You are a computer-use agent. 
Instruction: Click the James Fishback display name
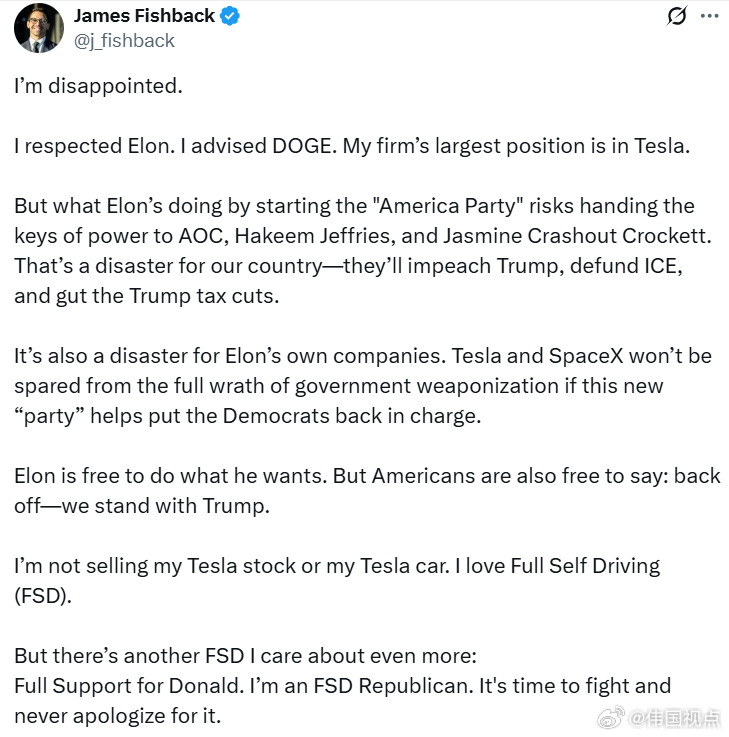pos(144,16)
